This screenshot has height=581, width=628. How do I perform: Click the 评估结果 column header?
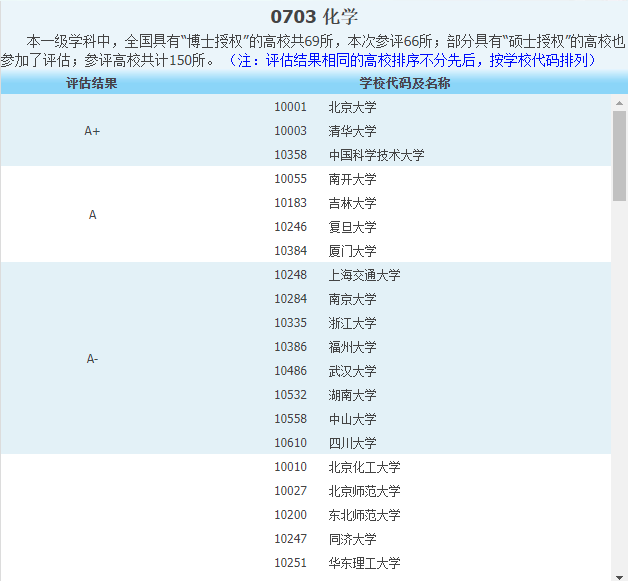coord(92,83)
